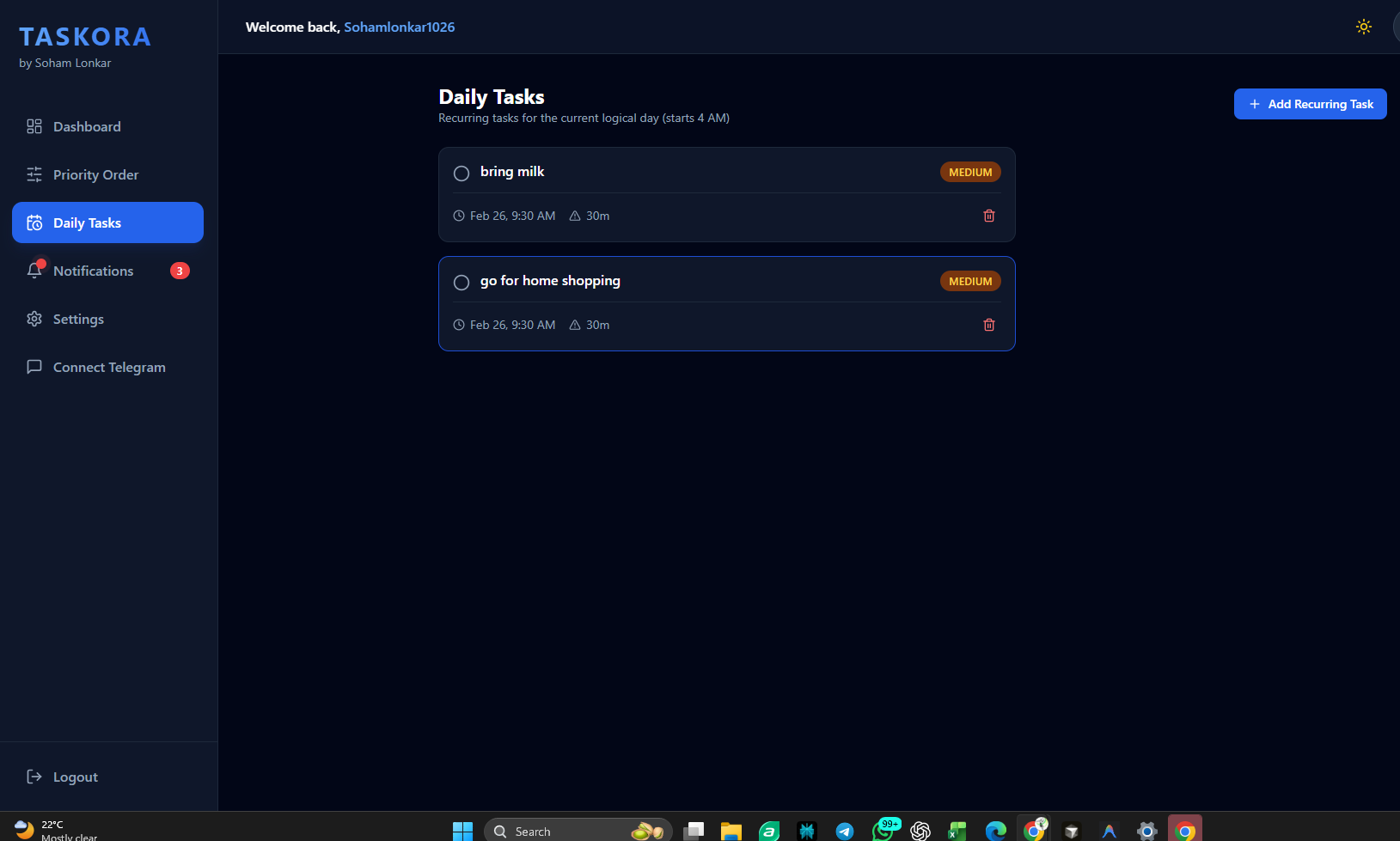Delete the go for home shopping task
1400x841 pixels.
[989, 325]
